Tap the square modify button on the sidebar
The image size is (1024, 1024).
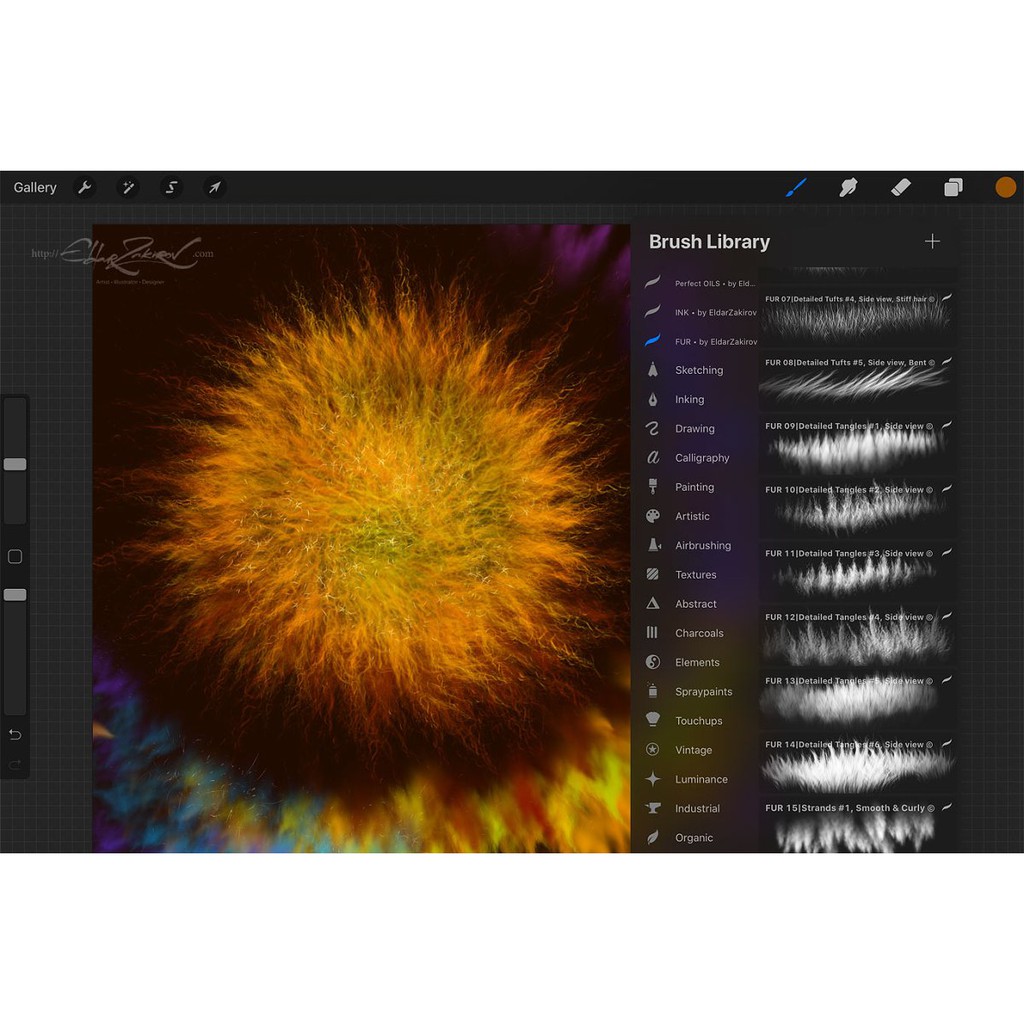[14, 556]
